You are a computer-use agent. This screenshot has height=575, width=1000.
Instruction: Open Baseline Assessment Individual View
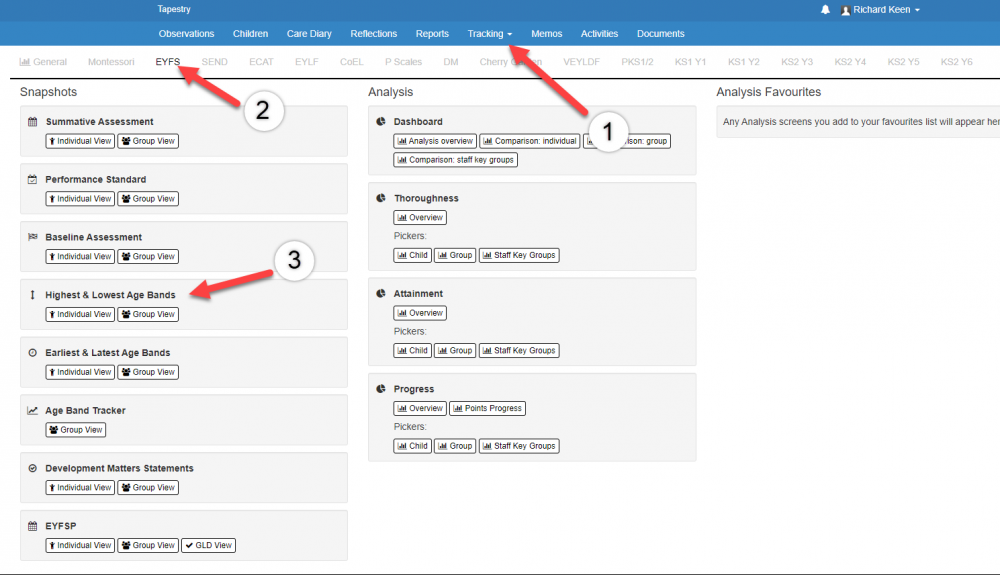(80, 256)
